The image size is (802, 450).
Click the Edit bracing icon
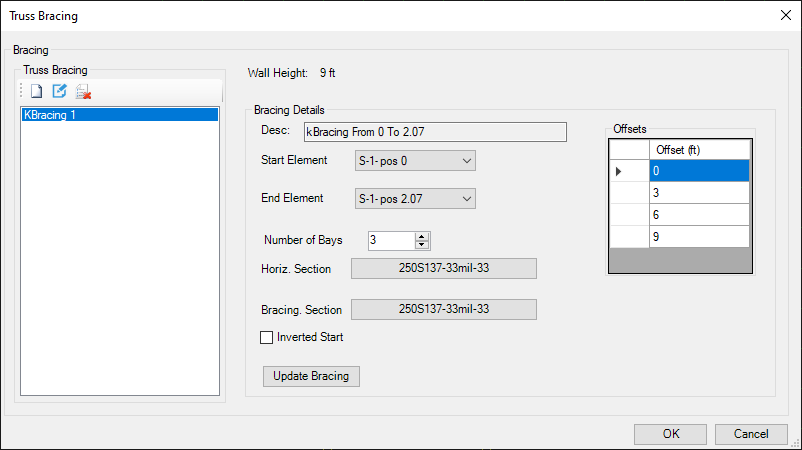coord(59,92)
